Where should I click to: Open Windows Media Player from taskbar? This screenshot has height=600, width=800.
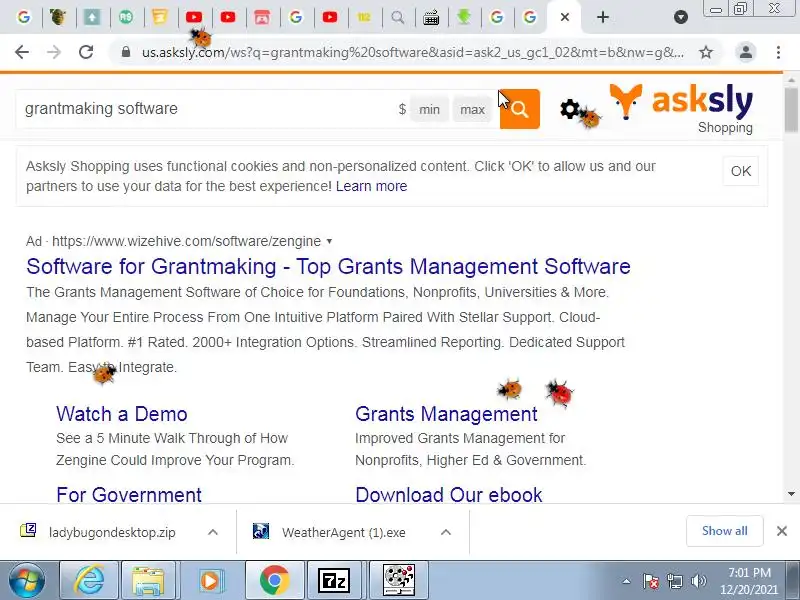pos(210,580)
